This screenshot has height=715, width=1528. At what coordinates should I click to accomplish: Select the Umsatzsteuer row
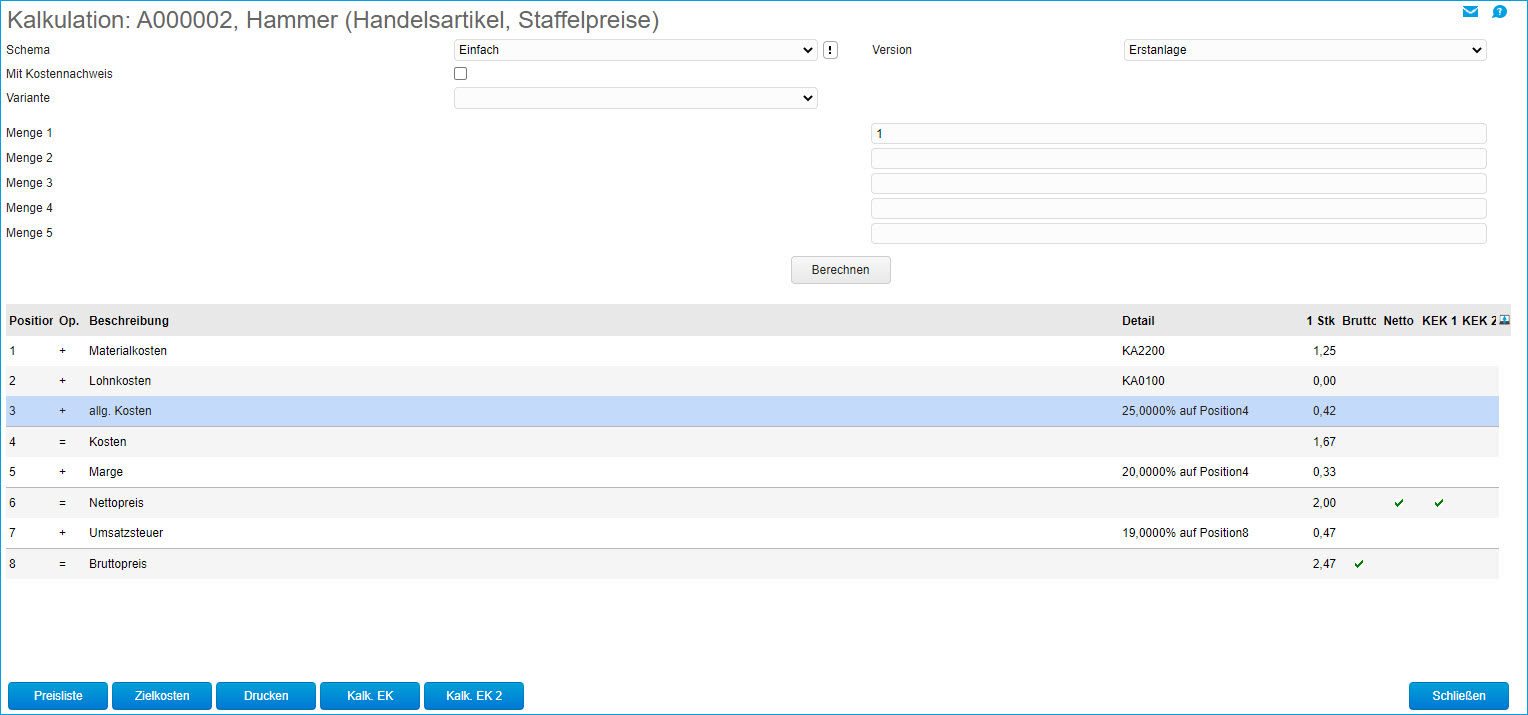(752, 533)
